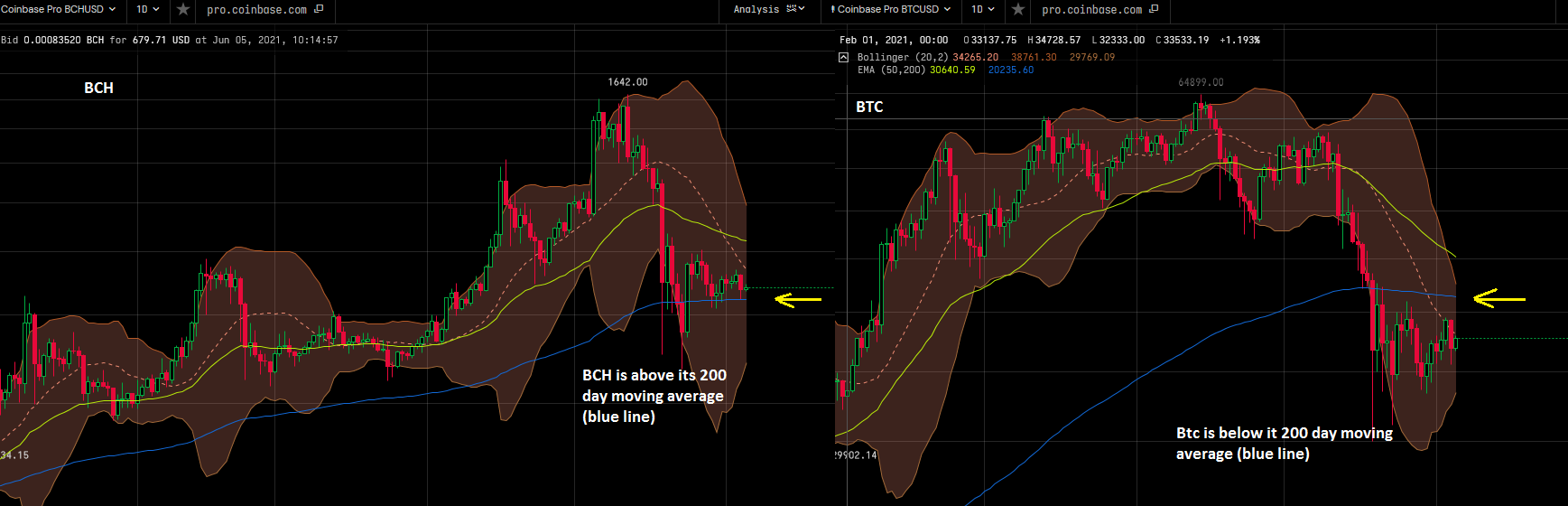This screenshot has height=506, width=1568.
Task: Open the 1D interval dropdown on BCH chart
Action: (148, 9)
